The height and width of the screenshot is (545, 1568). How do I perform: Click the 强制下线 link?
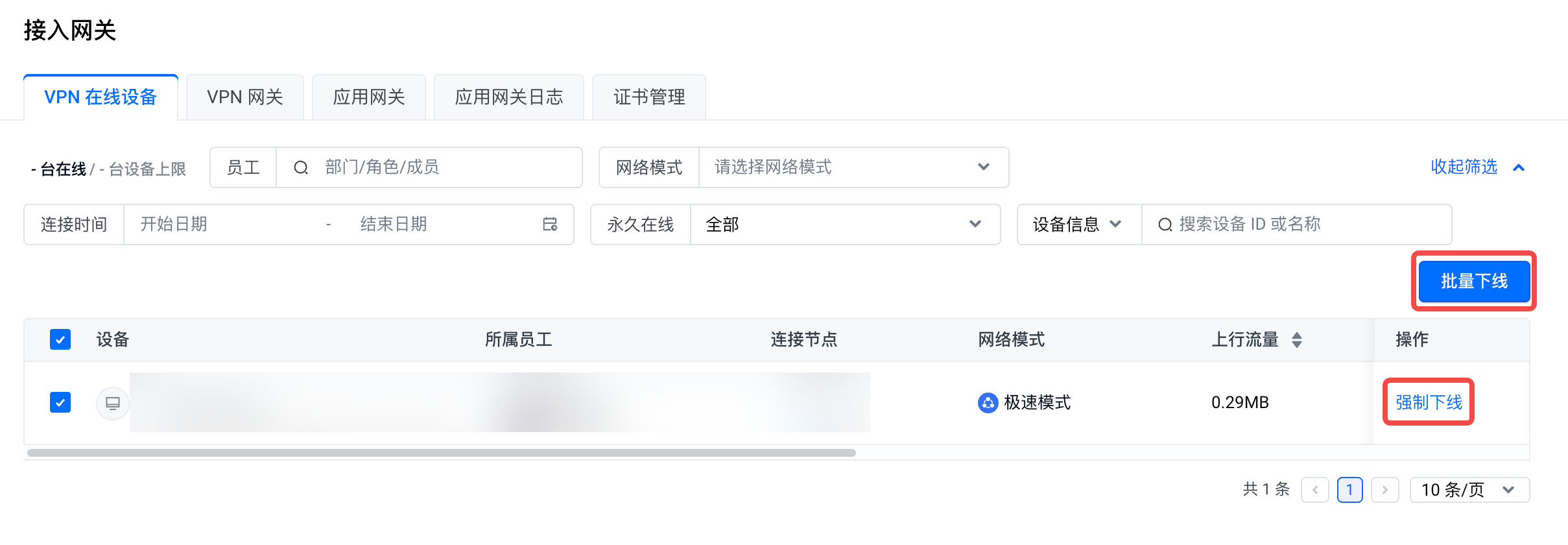1429,402
